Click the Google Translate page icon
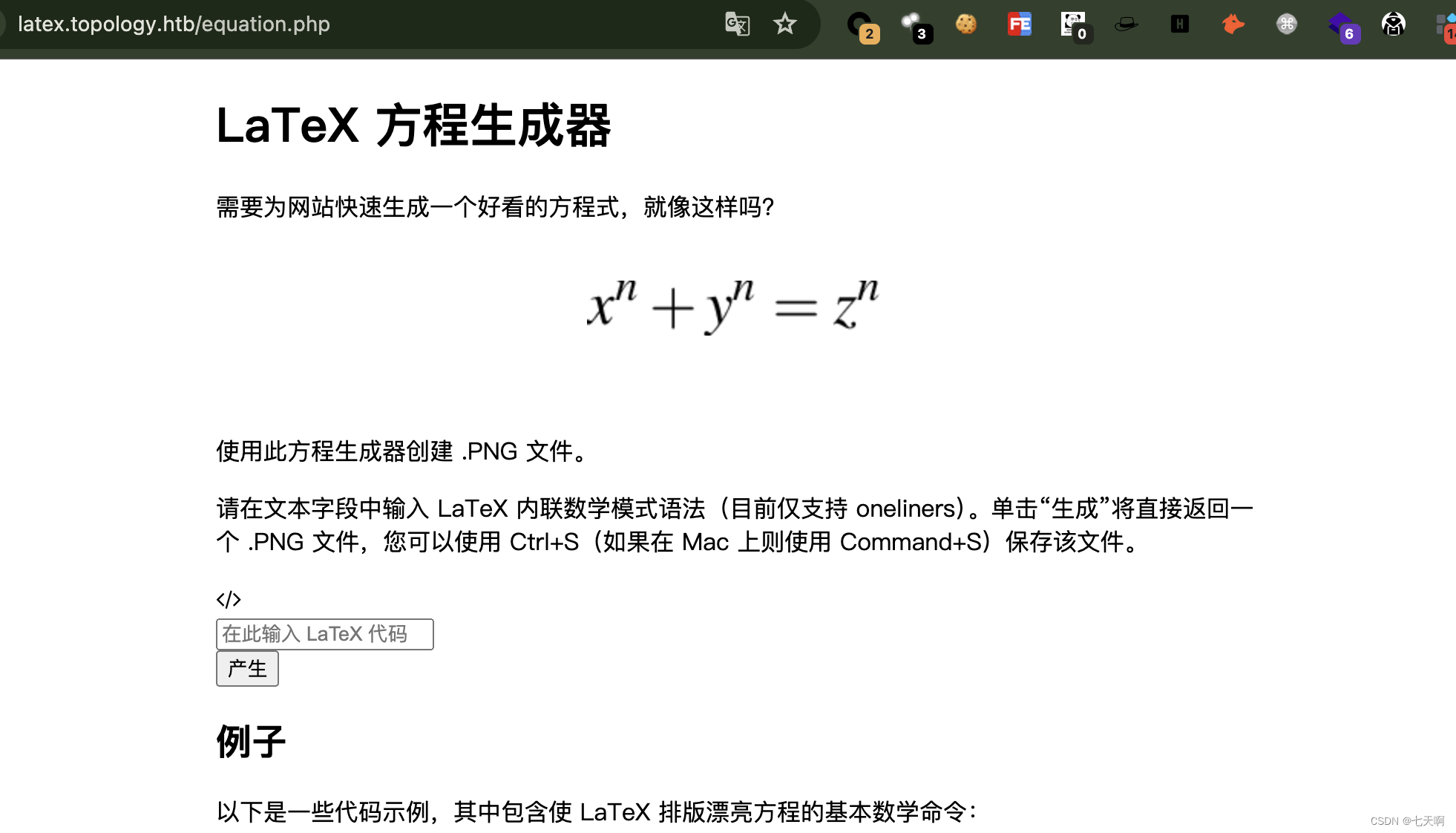1456x833 pixels. [x=737, y=24]
